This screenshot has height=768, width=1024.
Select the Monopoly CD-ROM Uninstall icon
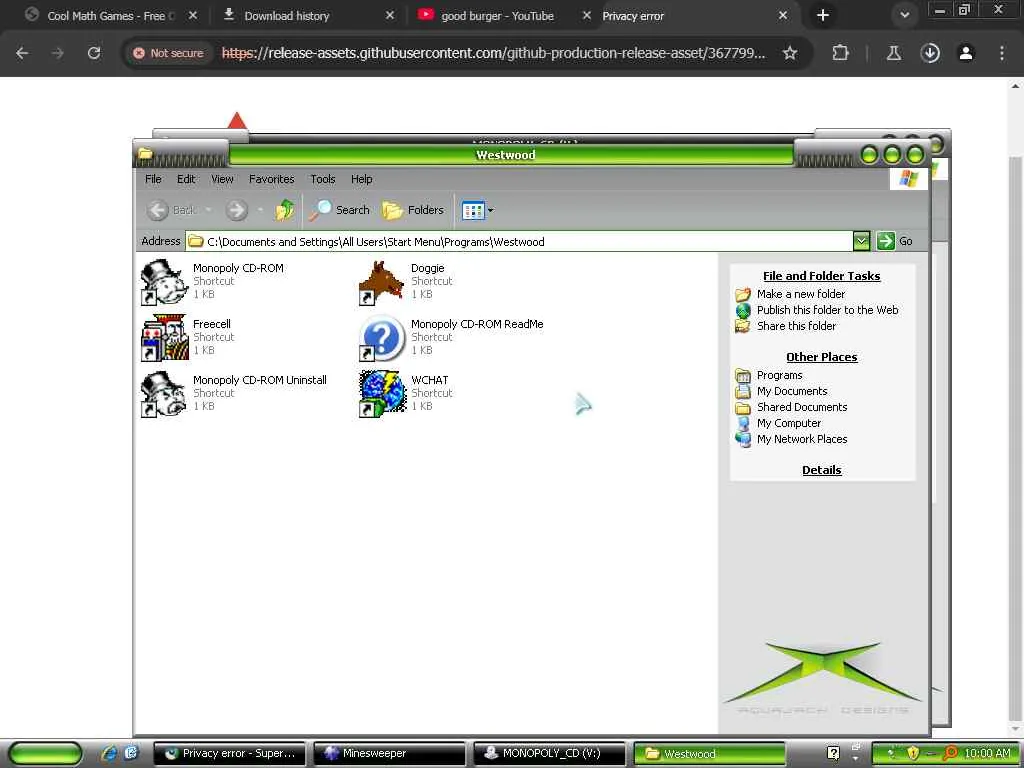click(164, 394)
